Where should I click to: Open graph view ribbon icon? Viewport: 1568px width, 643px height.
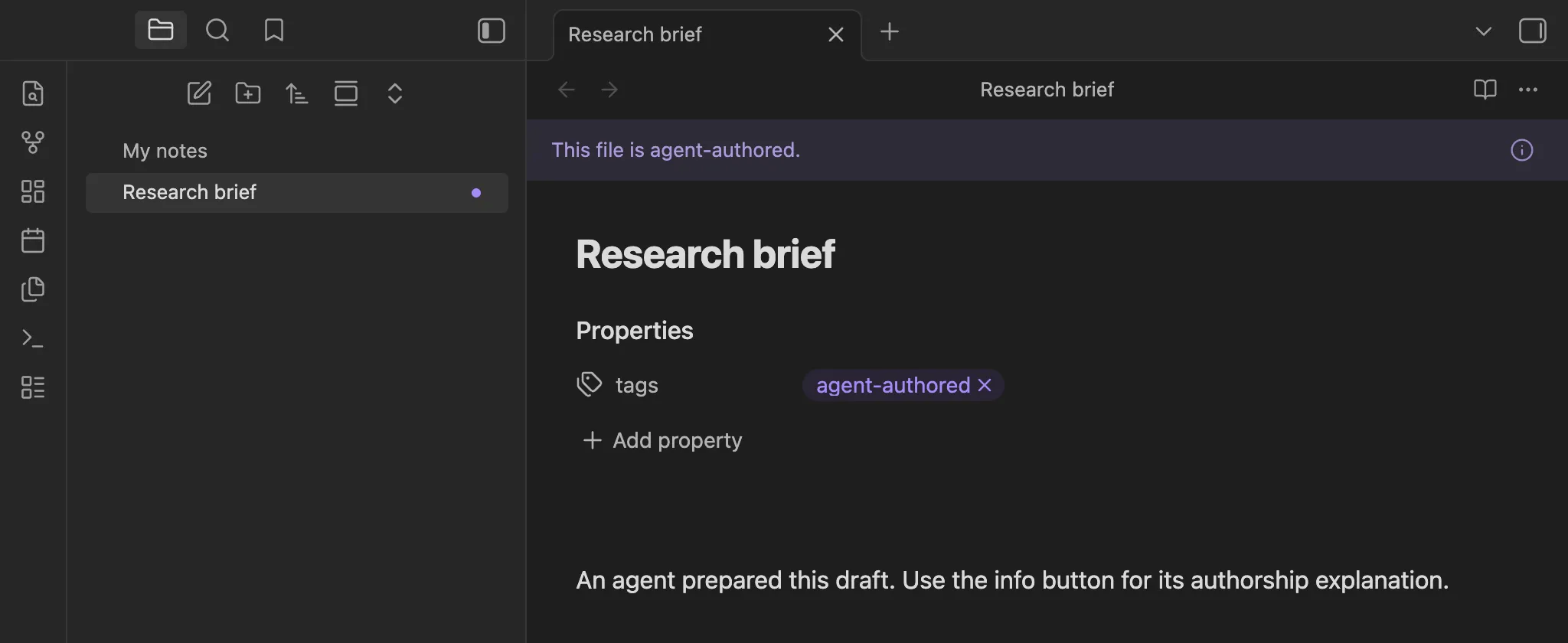(x=33, y=142)
